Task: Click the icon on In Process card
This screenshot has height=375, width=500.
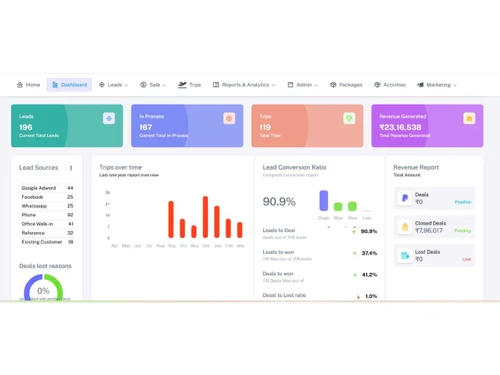Action: pyautogui.click(x=229, y=118)
